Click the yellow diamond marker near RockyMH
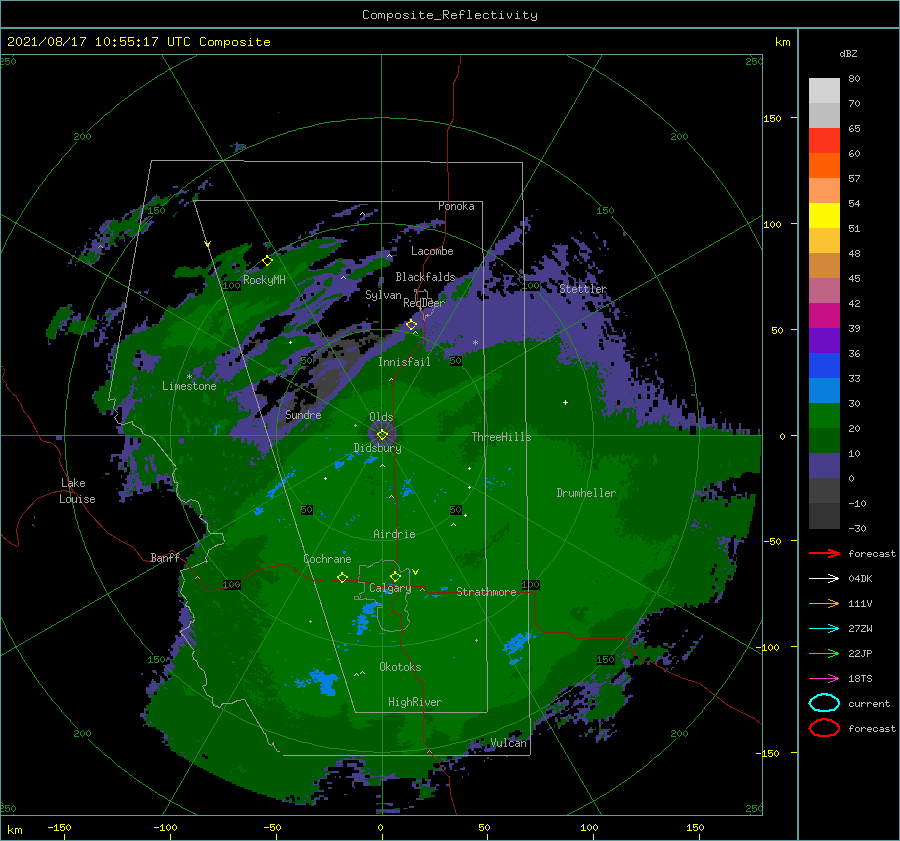Screen dimensions: 900x841 tap(267, 261)
